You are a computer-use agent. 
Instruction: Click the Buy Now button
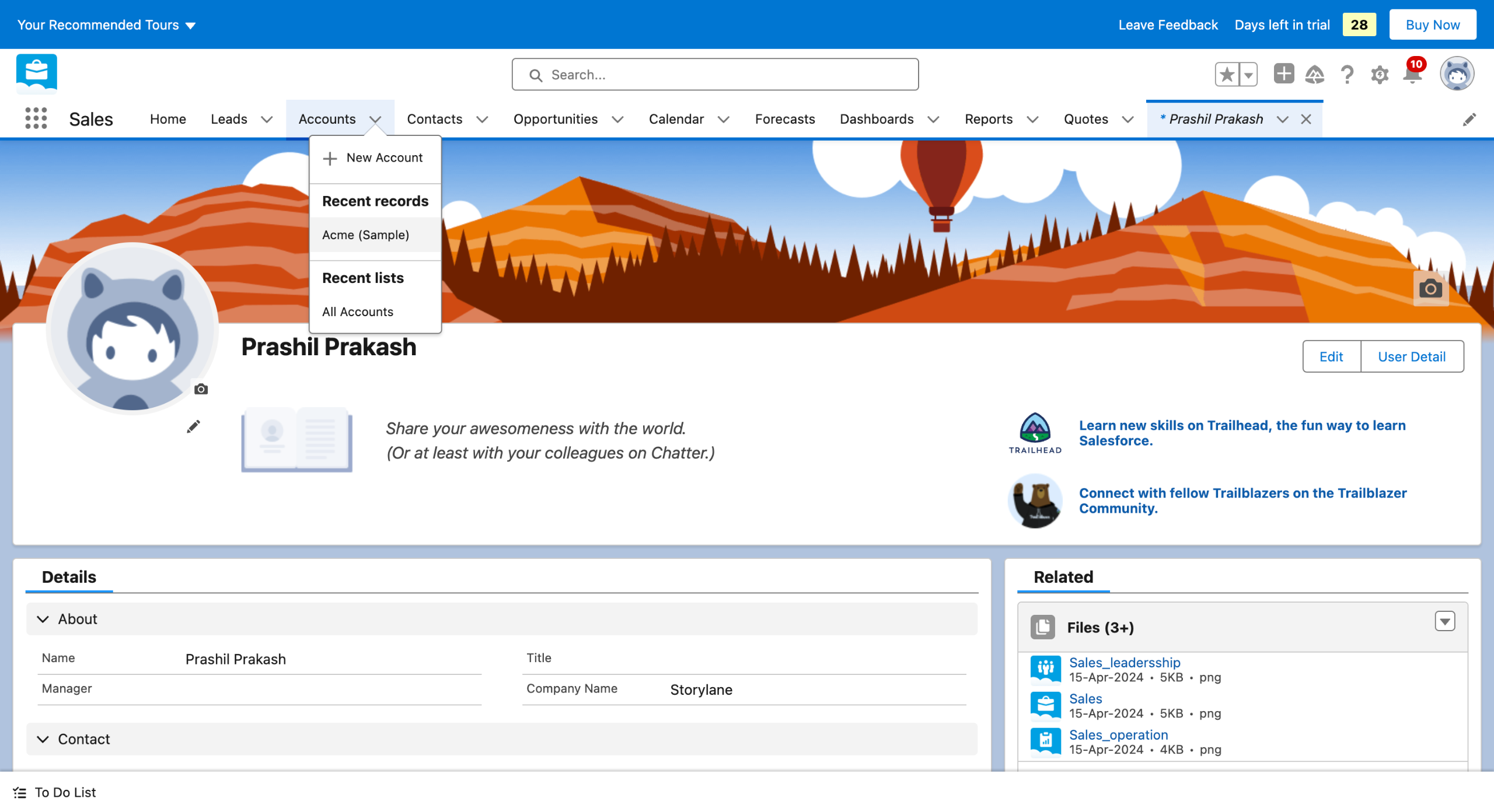pos(1432,24)
